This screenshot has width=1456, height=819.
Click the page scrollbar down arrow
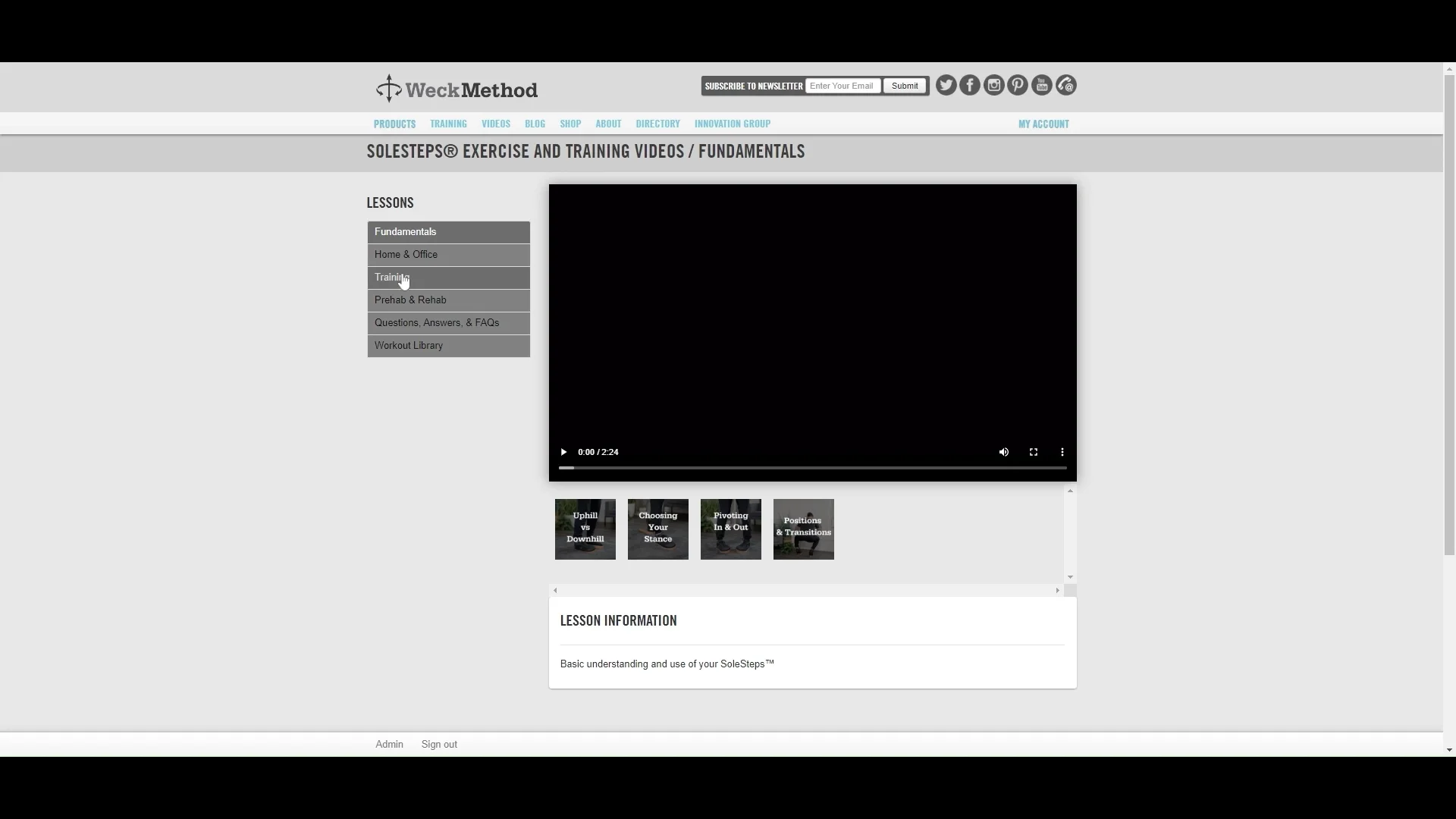pyautogui.click(x=1449, y=750)
